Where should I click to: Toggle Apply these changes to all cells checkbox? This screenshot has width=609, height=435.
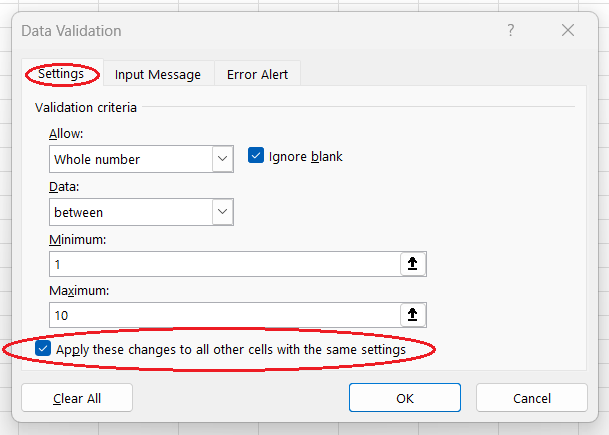(x=43, y=349)
